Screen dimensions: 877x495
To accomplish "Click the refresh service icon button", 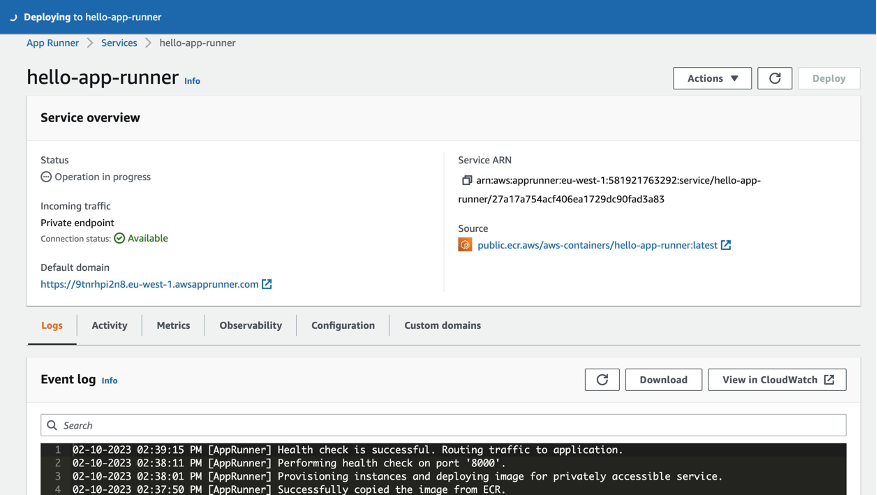I will click(775, 78).
